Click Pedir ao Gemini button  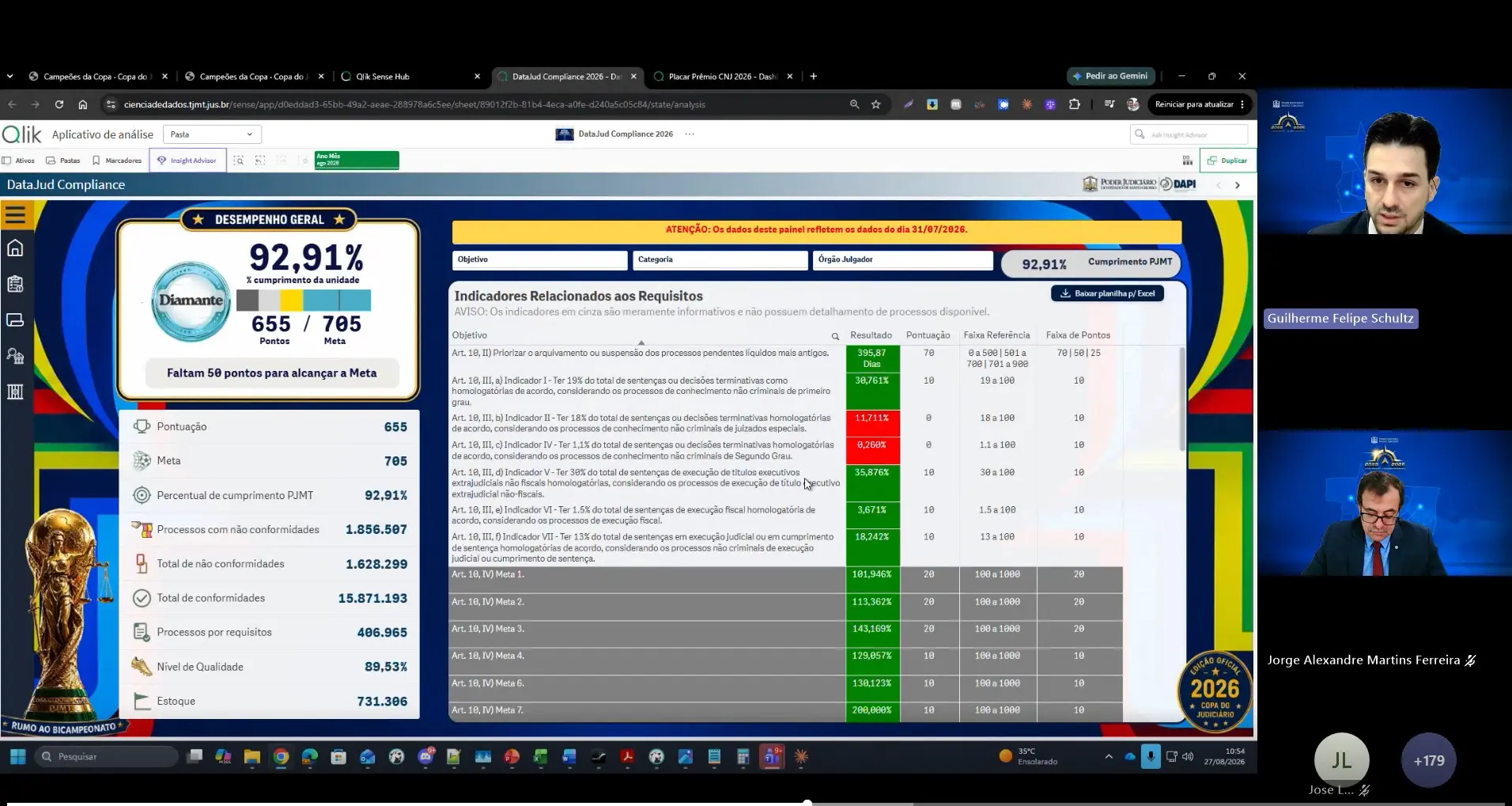(1109, 76)
